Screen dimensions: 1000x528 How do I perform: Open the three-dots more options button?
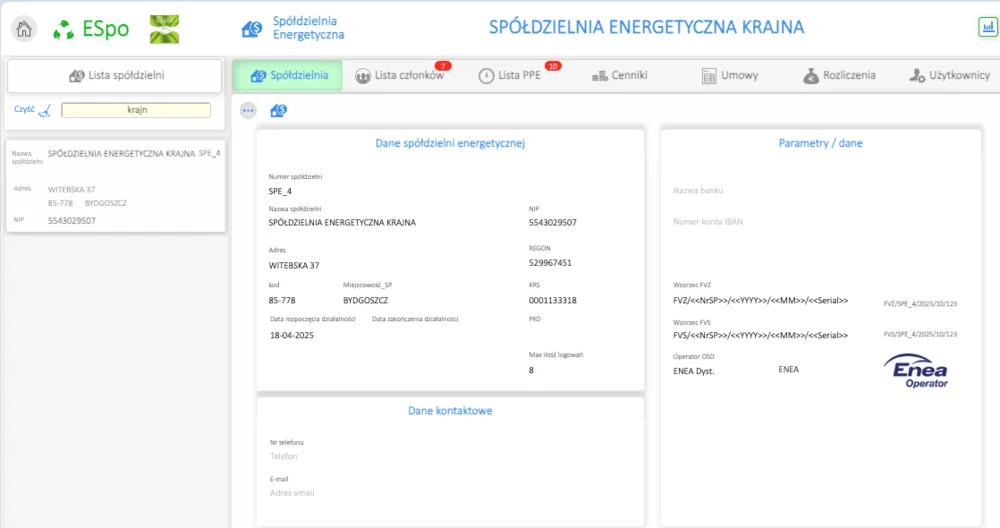[x=248, y=110]
